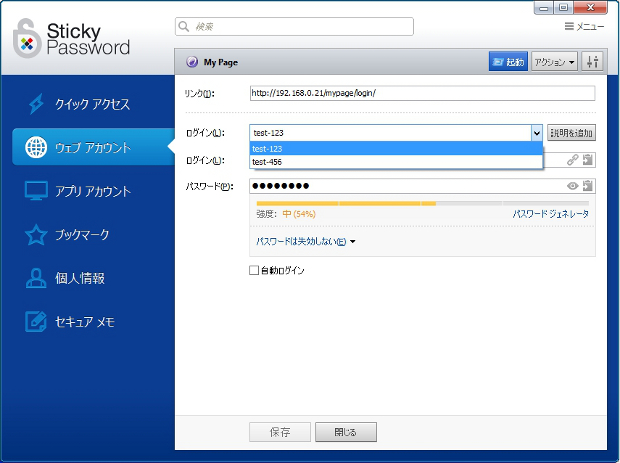The image size is (620, 463).
Task: Click the 保存 button
Action: click(x=280, y=432)
